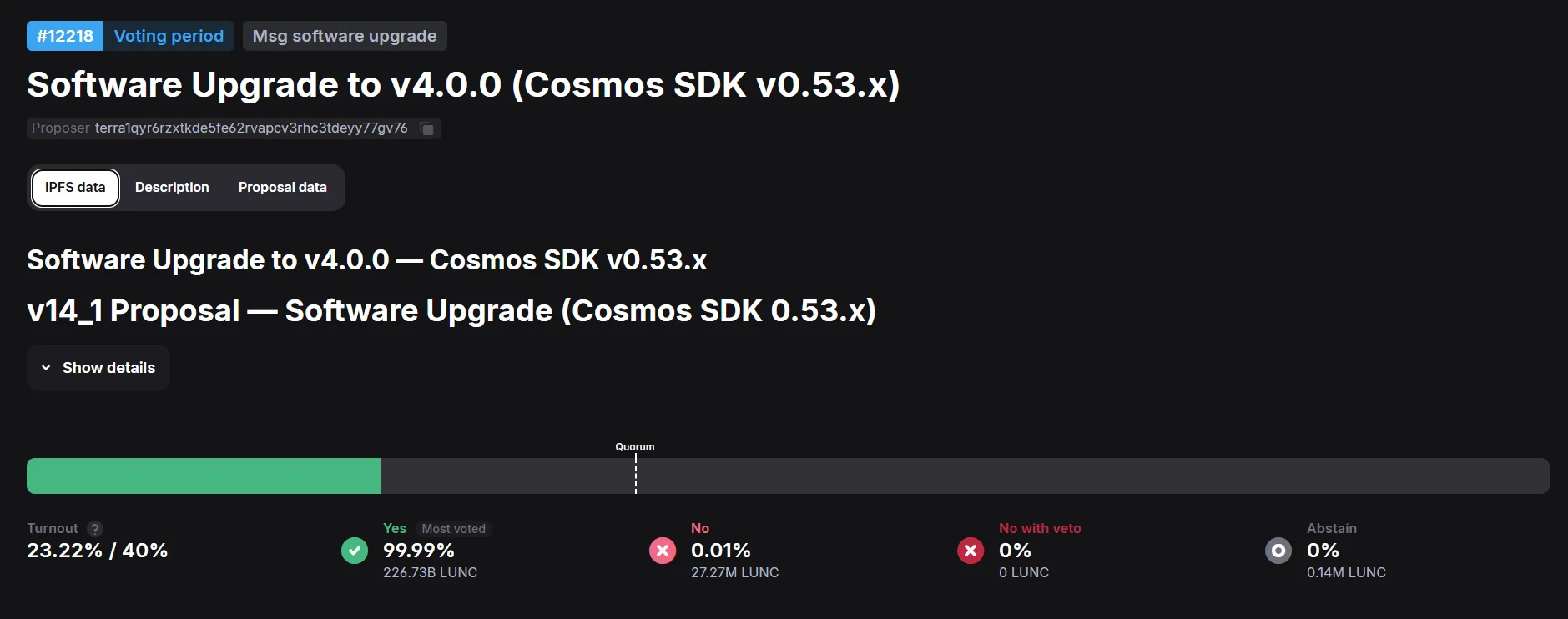
Task: Click the red No with veto icon
Action: 971,551
